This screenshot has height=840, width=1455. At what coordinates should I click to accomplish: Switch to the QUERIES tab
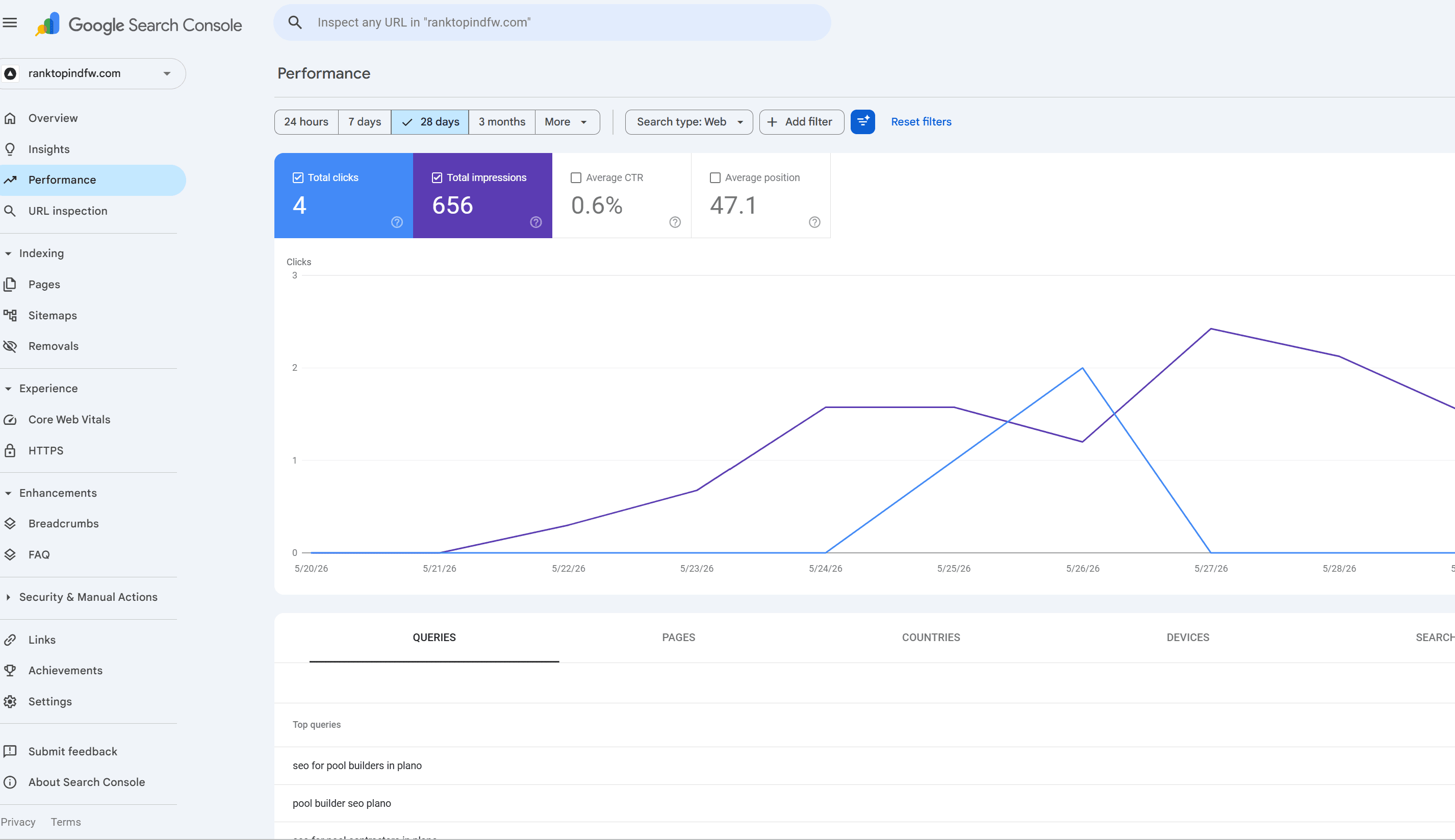[434, 638]
